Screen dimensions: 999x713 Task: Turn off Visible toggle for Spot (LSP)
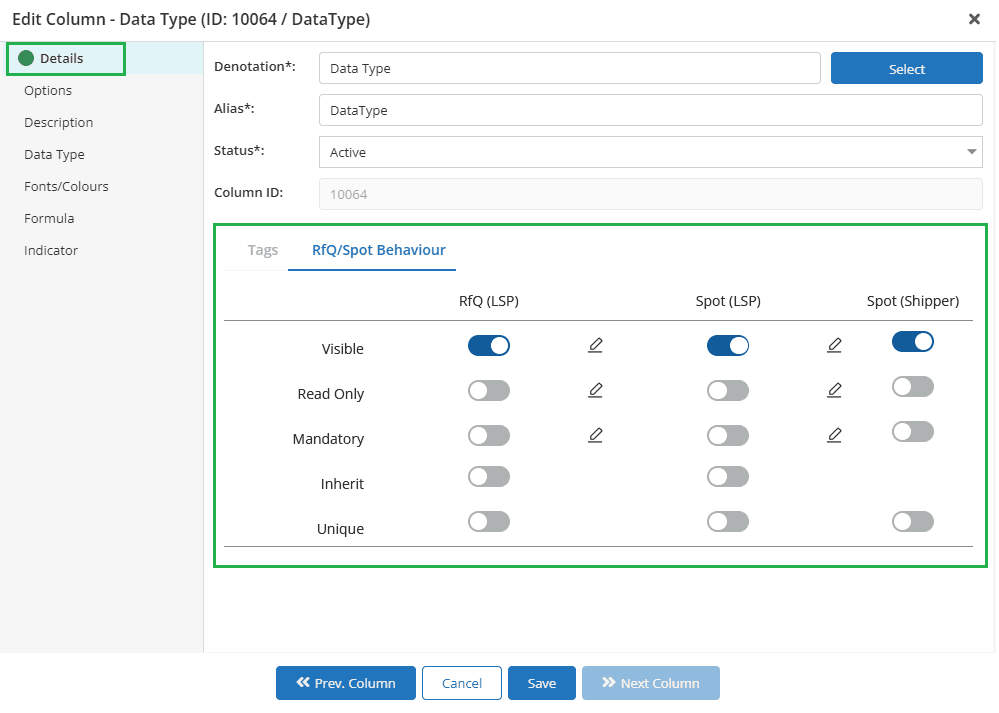tap(728, 345)
